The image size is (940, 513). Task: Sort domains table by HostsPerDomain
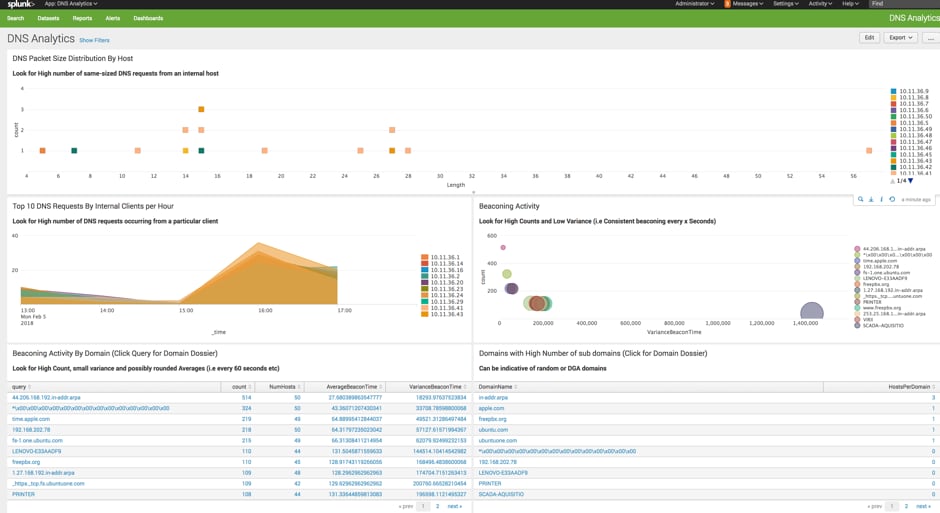click(911, 387)
